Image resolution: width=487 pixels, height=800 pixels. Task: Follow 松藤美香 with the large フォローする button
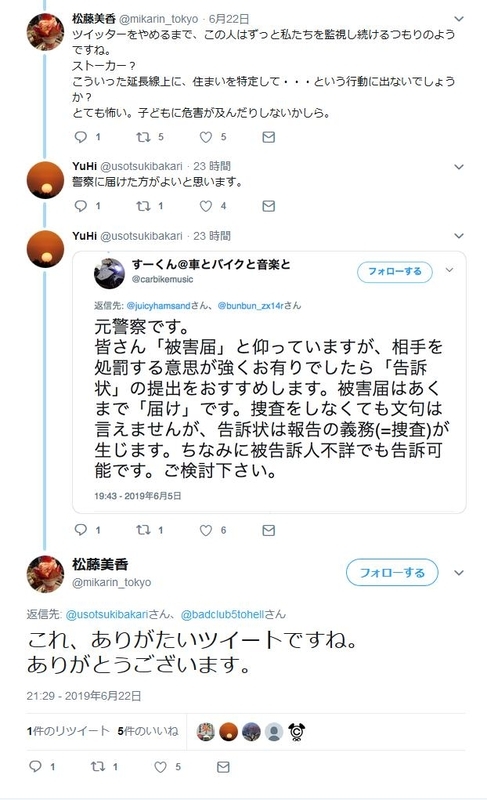[x=392, y=572]
